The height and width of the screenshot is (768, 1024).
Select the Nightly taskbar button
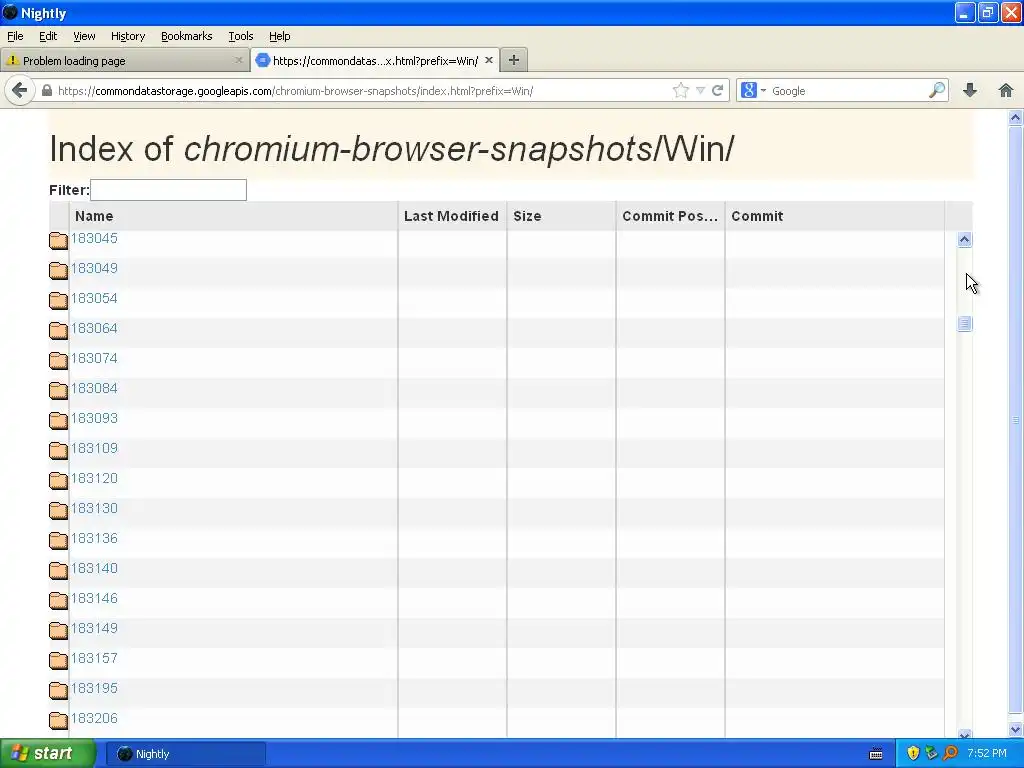(x=186, y=754)
